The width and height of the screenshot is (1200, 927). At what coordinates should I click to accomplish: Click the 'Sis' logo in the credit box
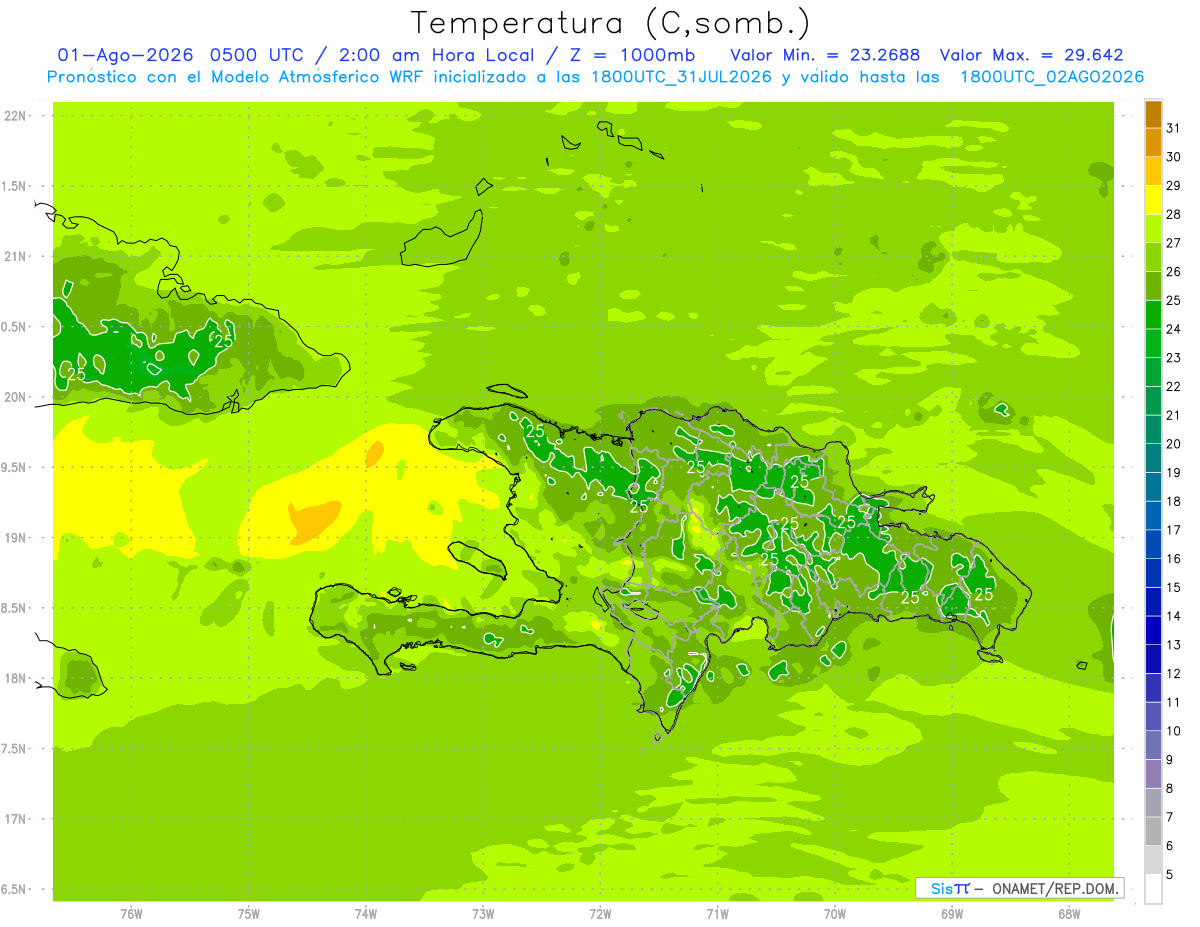pos(941,888)
